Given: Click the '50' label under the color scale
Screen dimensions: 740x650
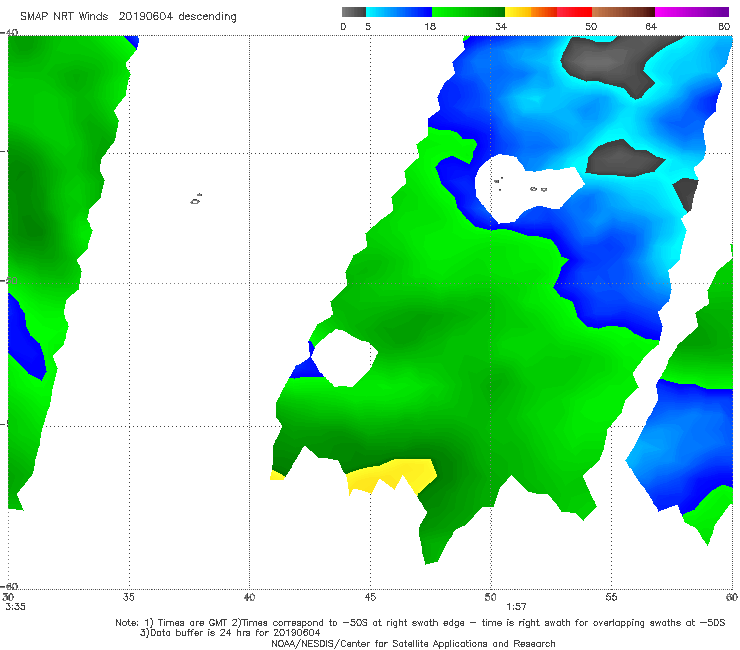Looking at the screenshot, I should [591, 26].
